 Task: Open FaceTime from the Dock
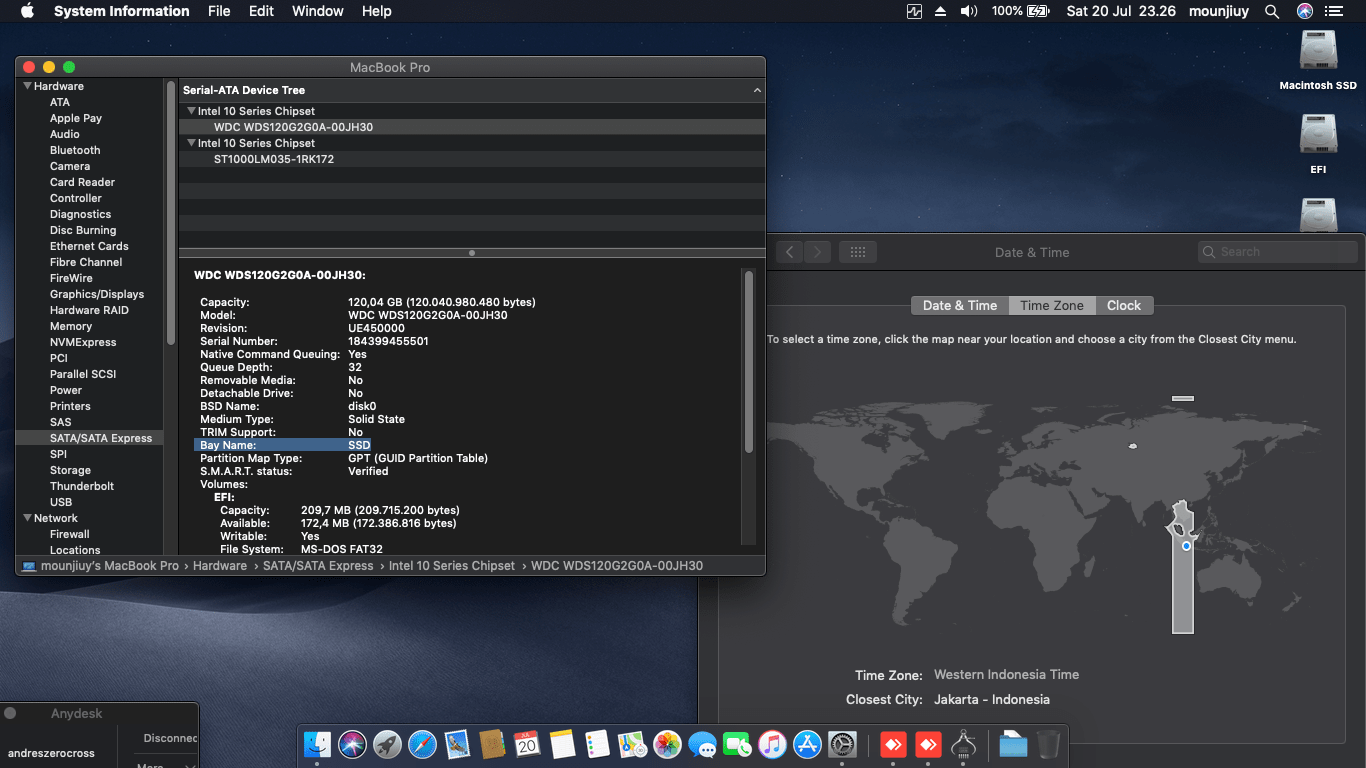737,744
